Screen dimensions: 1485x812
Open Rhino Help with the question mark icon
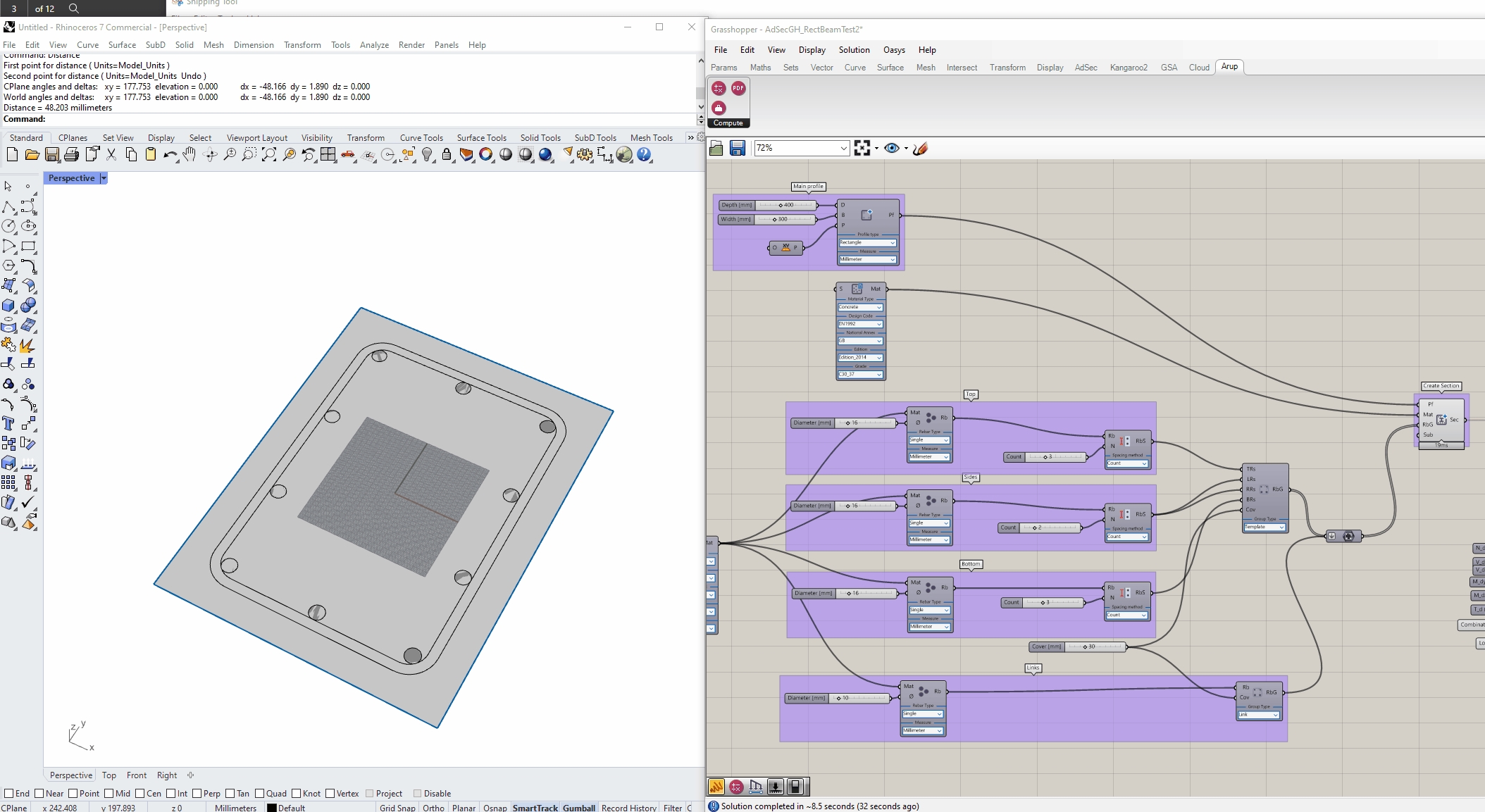(644, 155)
